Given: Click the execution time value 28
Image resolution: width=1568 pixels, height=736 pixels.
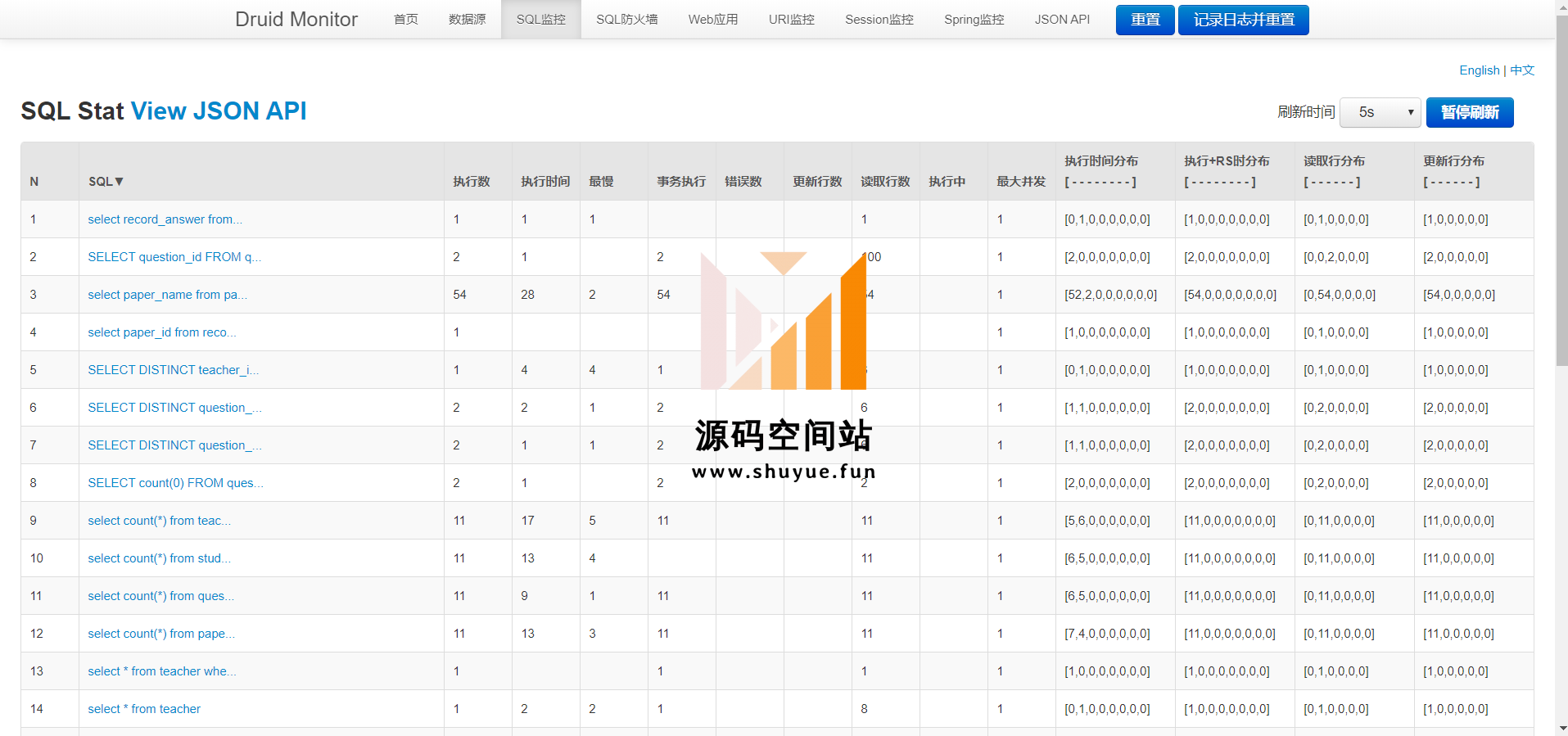Looking at the screenshot, I should tap(528, 295).
